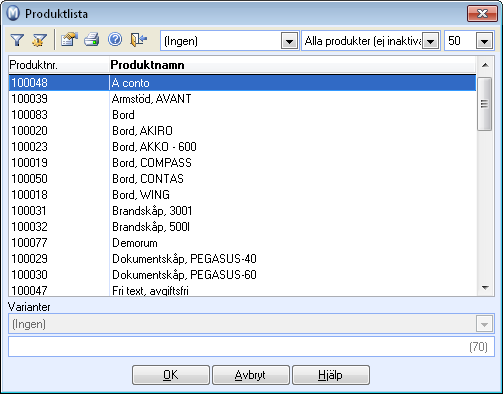Open the row count 50 dropdown
This screenshot has height=394, width=503.
coord(485,41)
